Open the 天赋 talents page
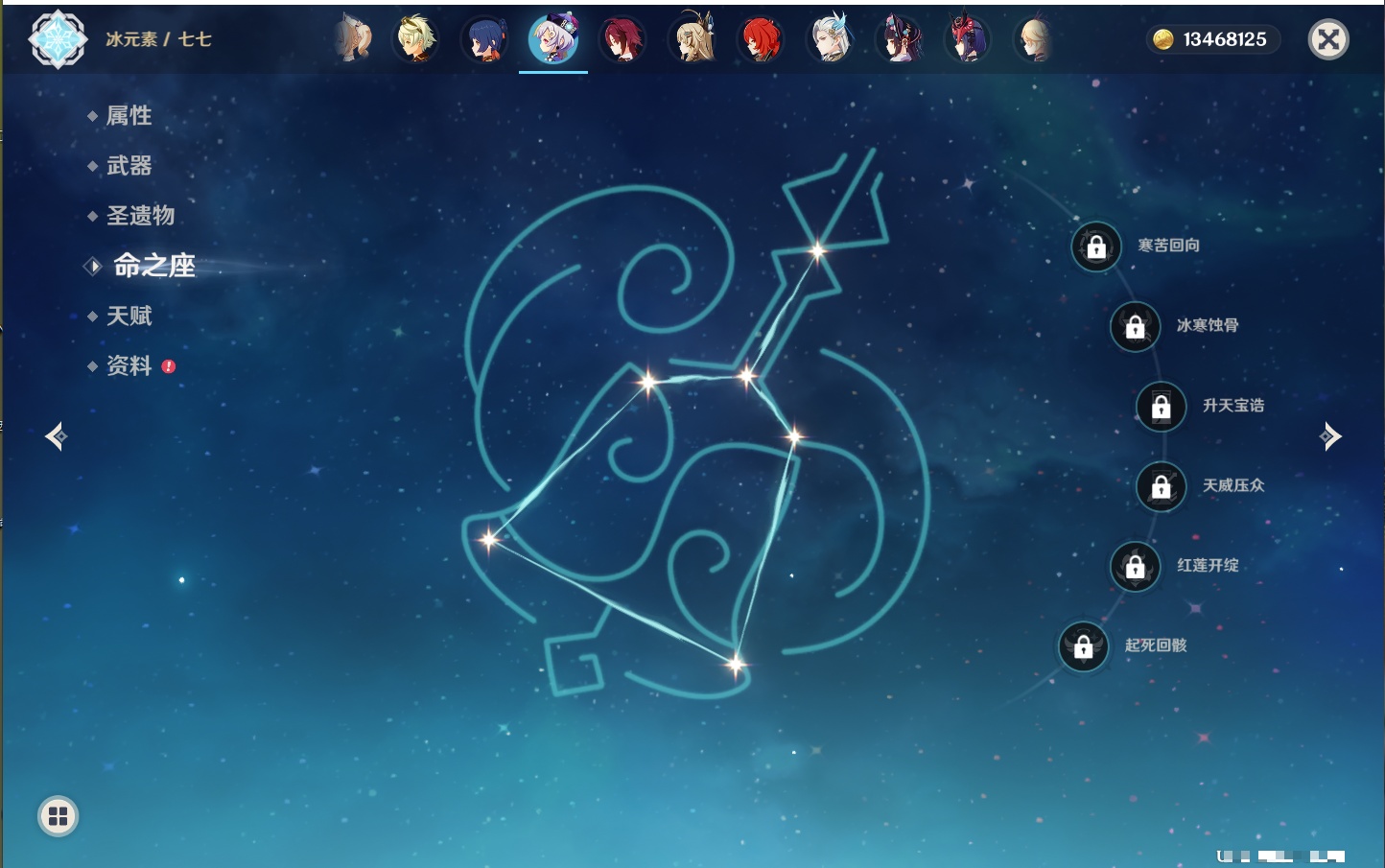 pos(129,316)
